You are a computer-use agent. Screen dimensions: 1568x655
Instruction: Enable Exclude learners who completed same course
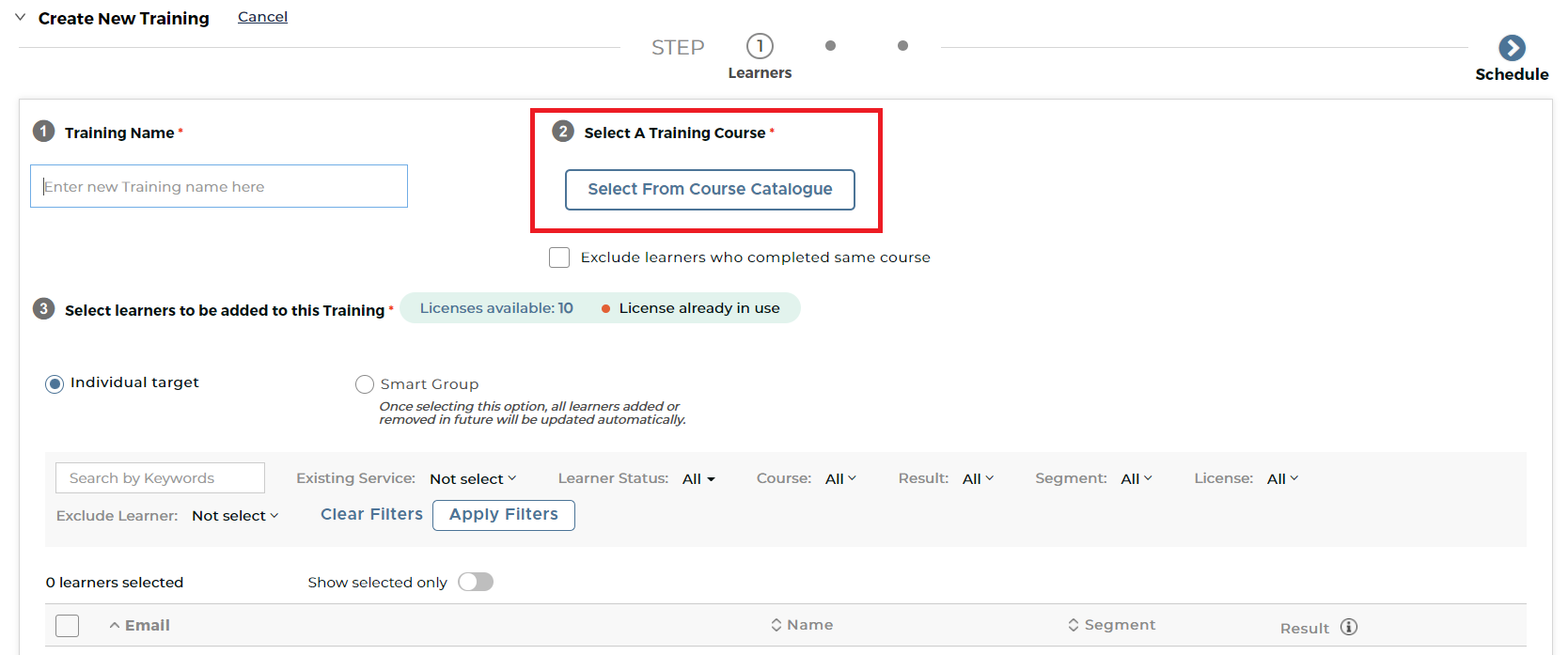point(559,257)
